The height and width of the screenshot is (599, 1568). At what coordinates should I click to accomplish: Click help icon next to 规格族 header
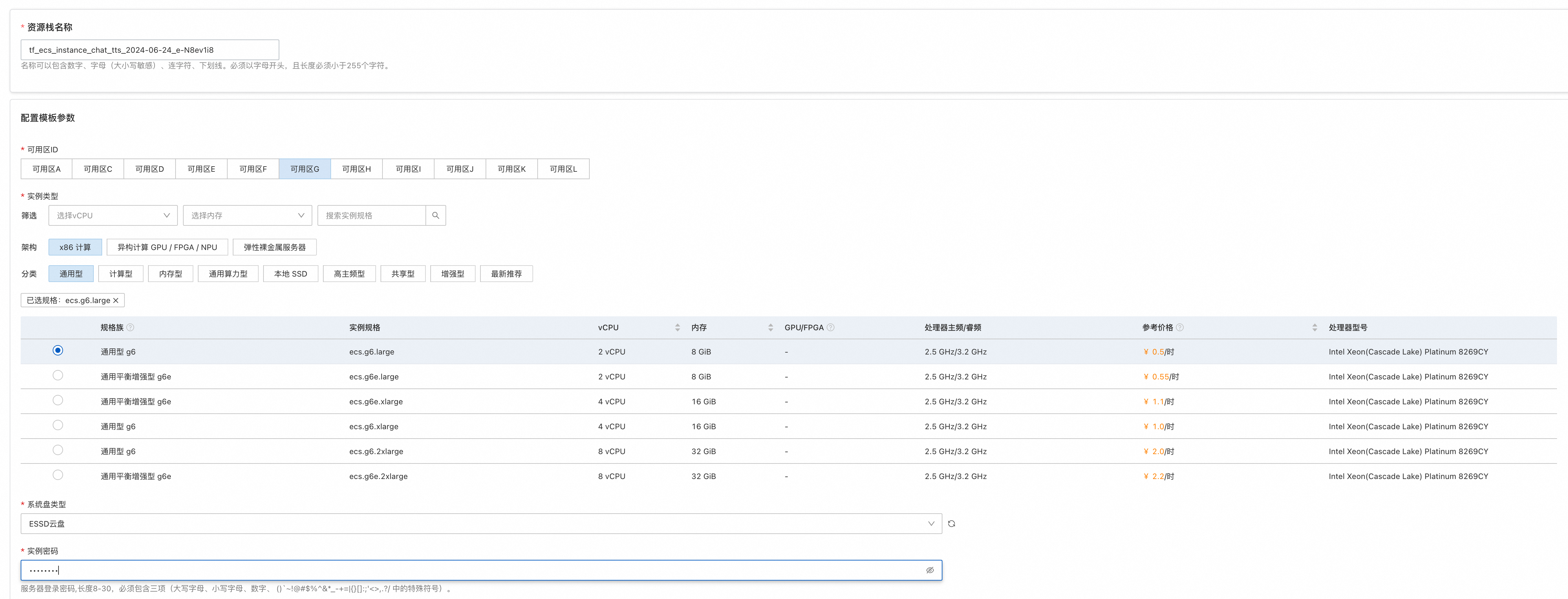coord(130,328)
